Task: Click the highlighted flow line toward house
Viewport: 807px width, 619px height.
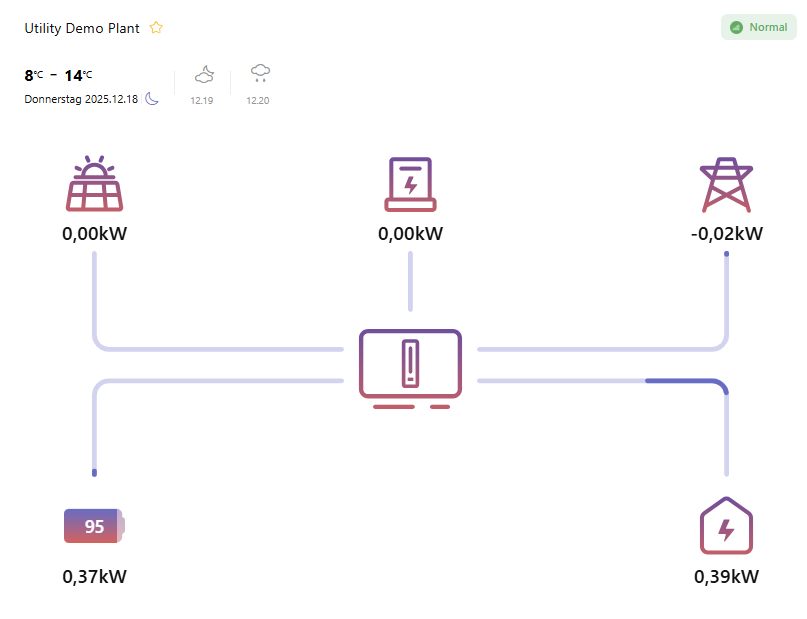Action: tap(685, 381)
